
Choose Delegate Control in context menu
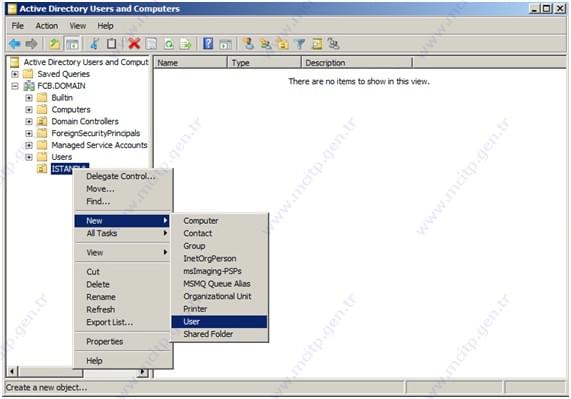tap(122, 177)
